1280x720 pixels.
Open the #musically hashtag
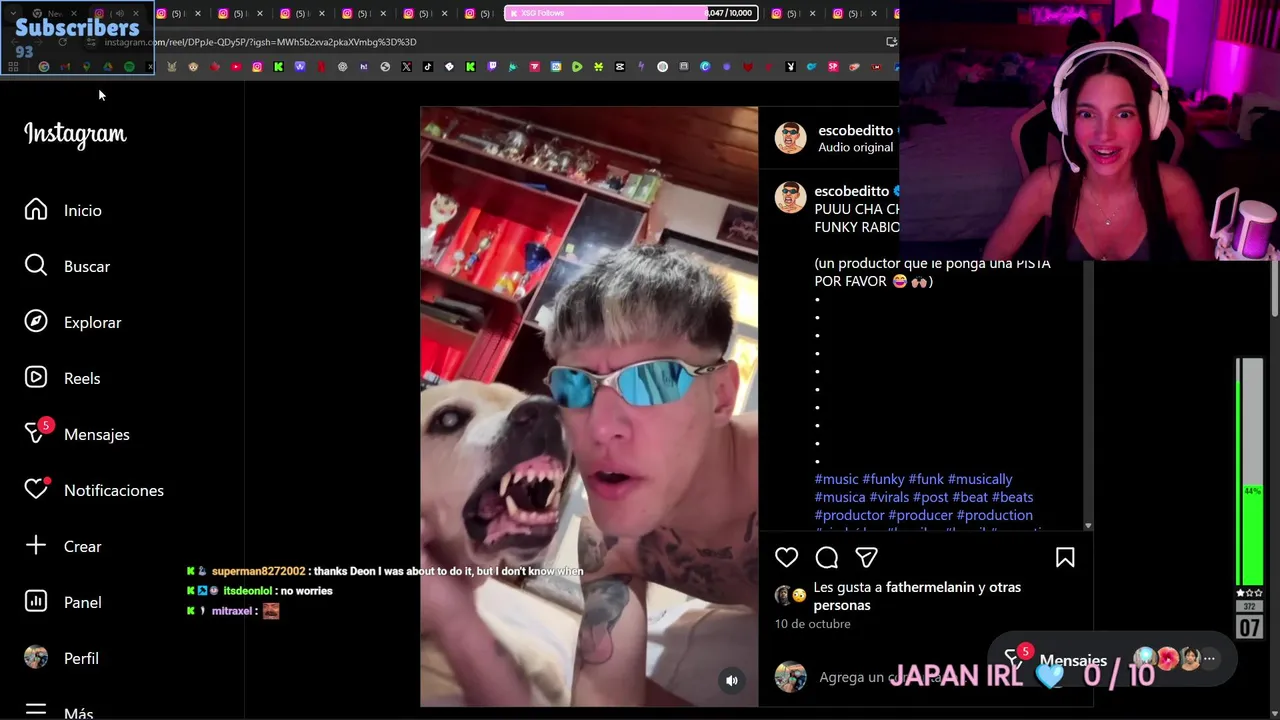coord(980,479)
